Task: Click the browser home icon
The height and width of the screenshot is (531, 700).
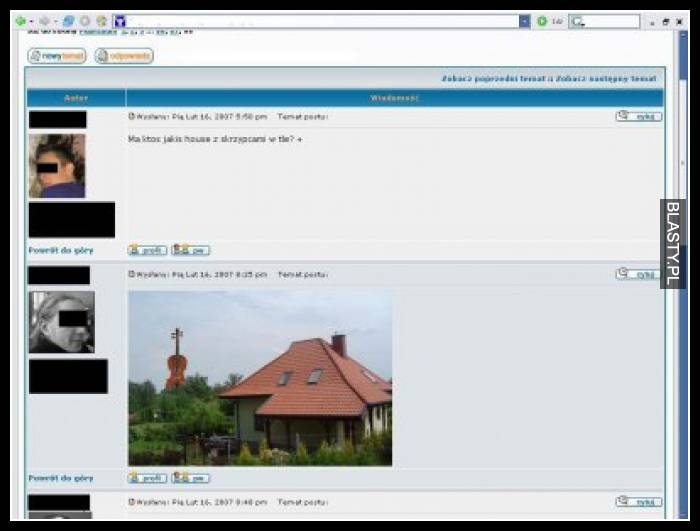Action: tap(101, 21)
